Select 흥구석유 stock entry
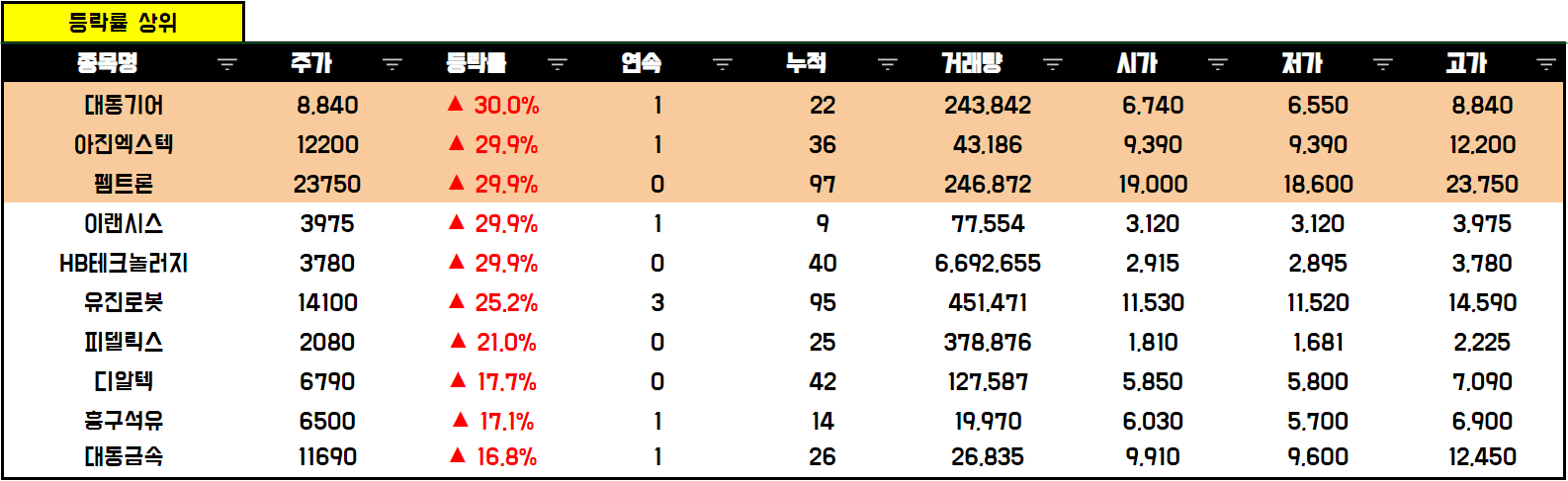The width and height of the screenshot is (1568, 481). [x=124, y=421]
